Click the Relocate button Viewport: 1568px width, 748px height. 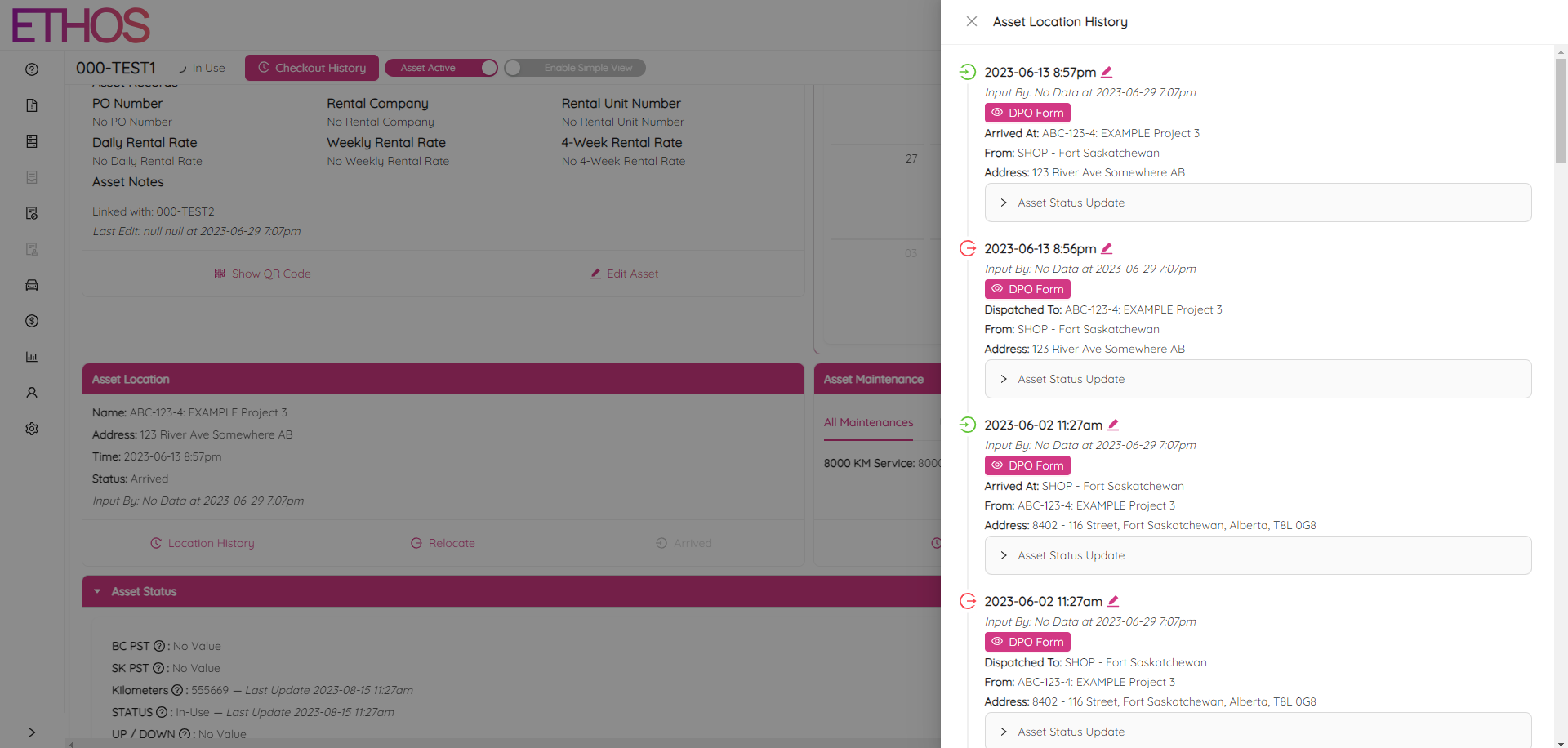pos(443,543)
